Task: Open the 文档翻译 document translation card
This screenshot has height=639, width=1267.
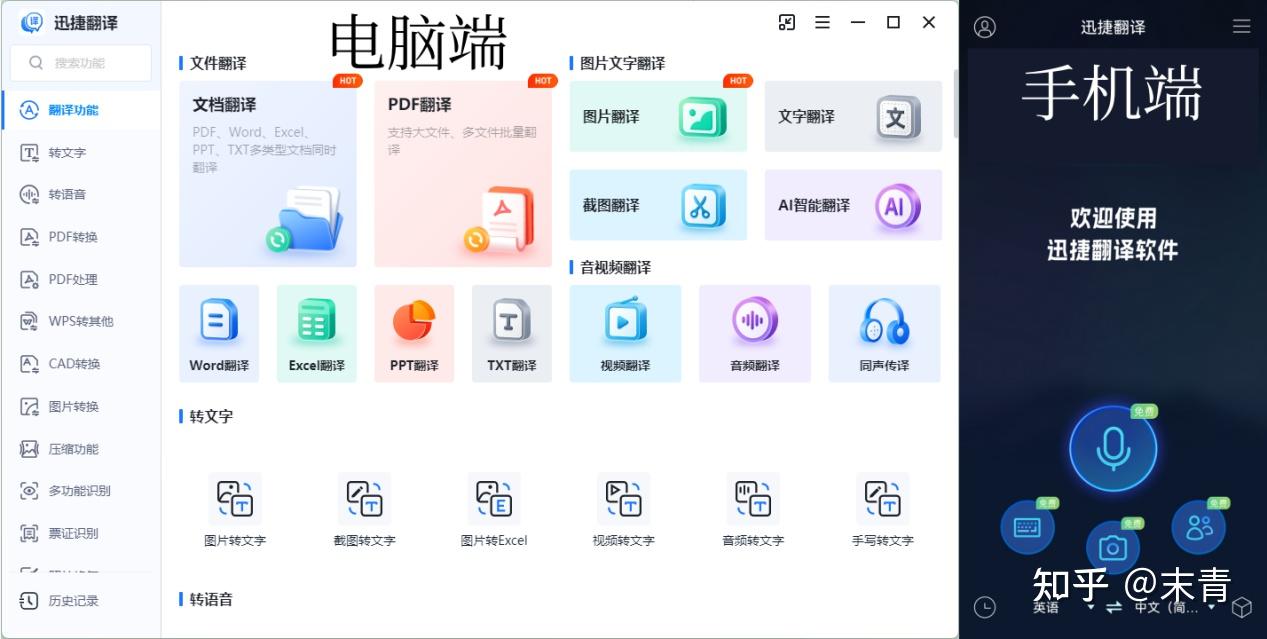Action: (x=267, y=174)
